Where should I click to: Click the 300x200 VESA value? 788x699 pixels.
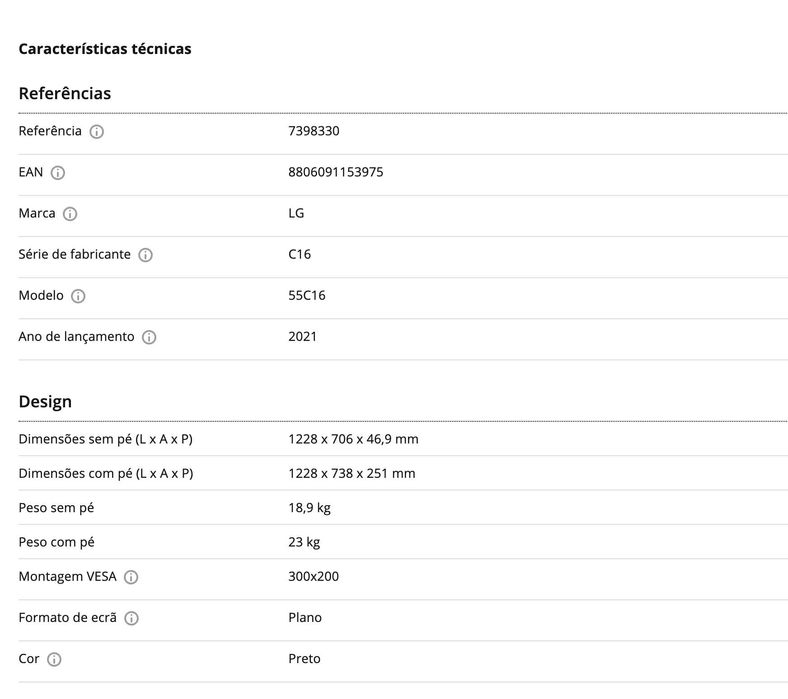[x=313, y=576]
